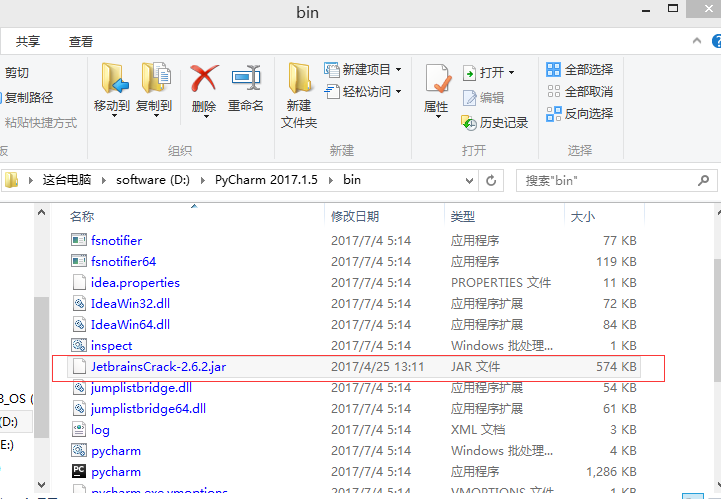Select the IdeaWin32.dll file icon
Image resolution: width=721 pixels, height=499 pixels.
click(x=79, y=304)
